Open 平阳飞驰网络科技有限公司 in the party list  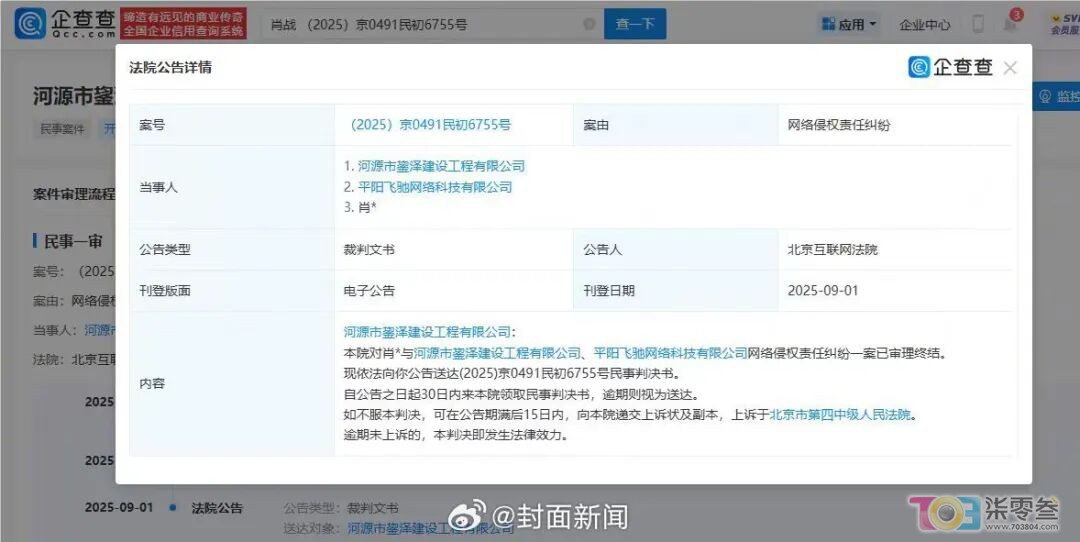click(x=435, y=187)
